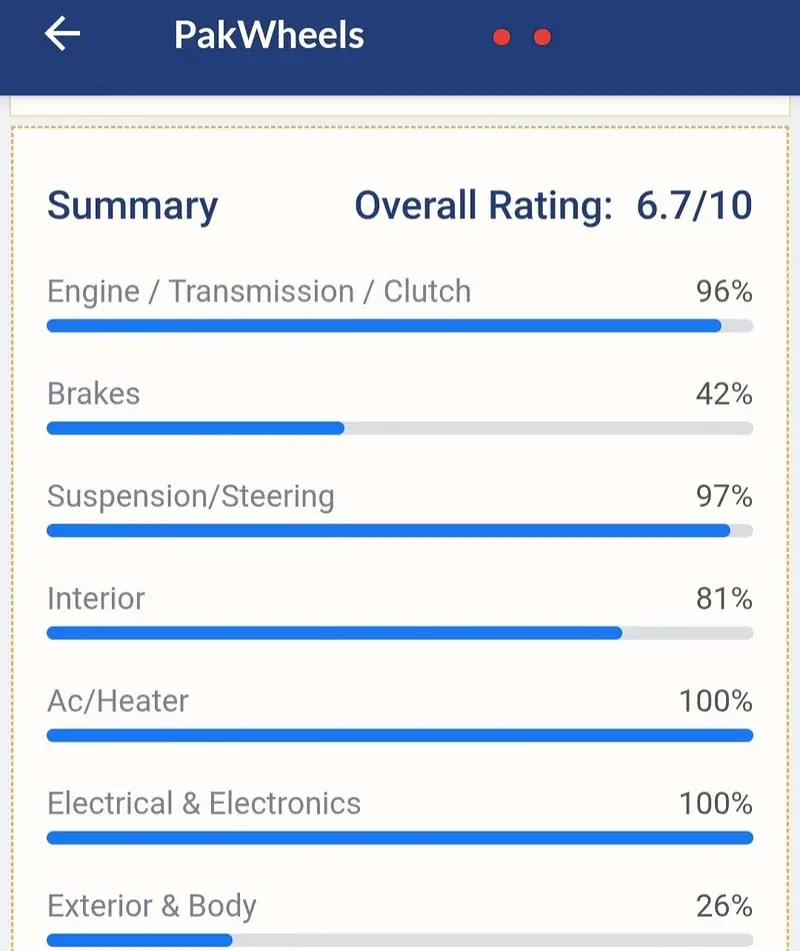Select the Ac/Heater label
Image resolution: width=800 pixels, height=951 pixels.
coord(118,701)
